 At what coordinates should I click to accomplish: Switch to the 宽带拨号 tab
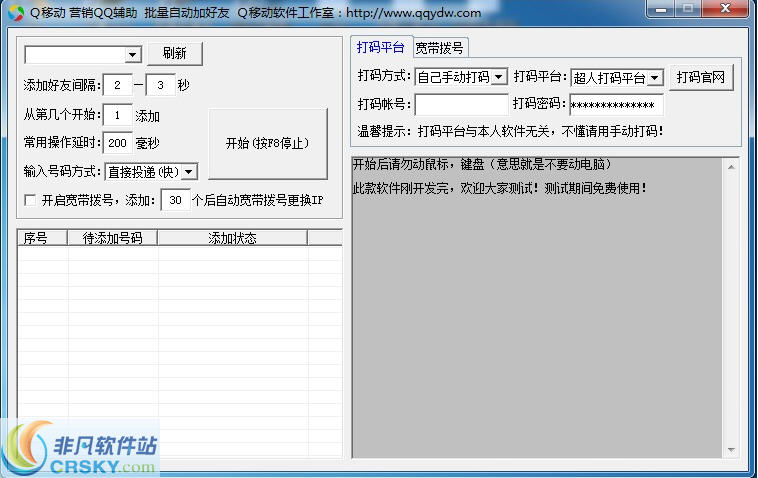tap(439, 48)
